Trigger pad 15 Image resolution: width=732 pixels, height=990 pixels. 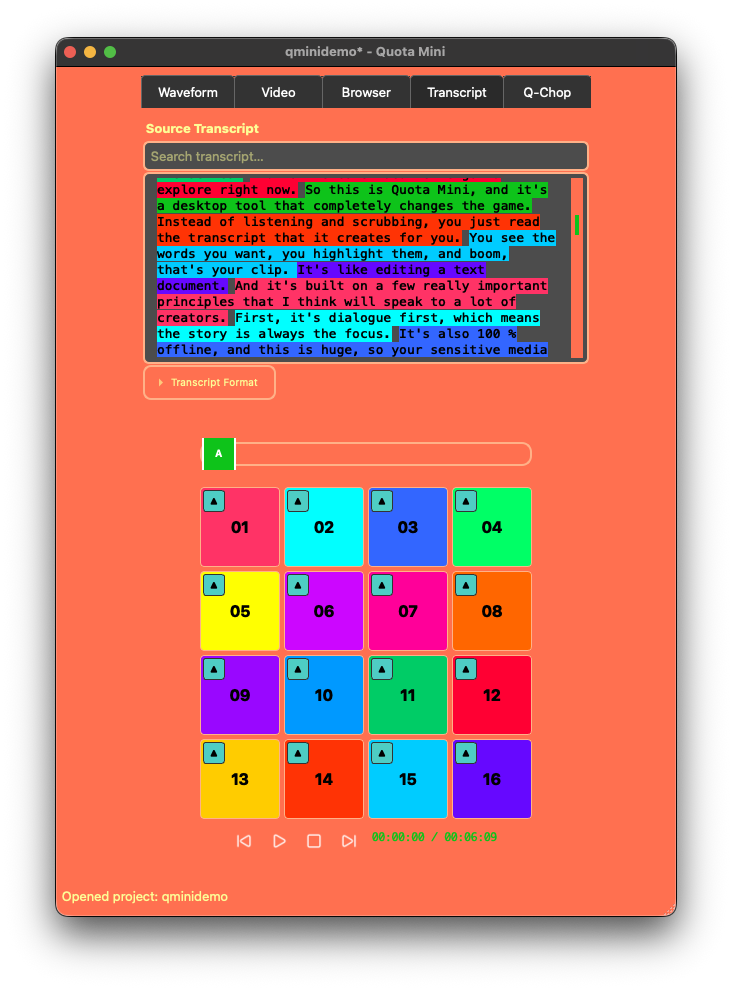pyautogui.click(x=408, y=779)
